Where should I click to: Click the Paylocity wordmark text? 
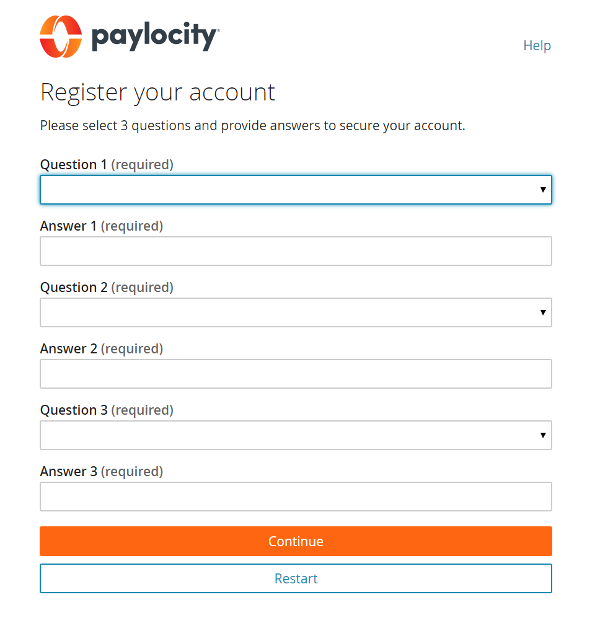coord(154,38)
